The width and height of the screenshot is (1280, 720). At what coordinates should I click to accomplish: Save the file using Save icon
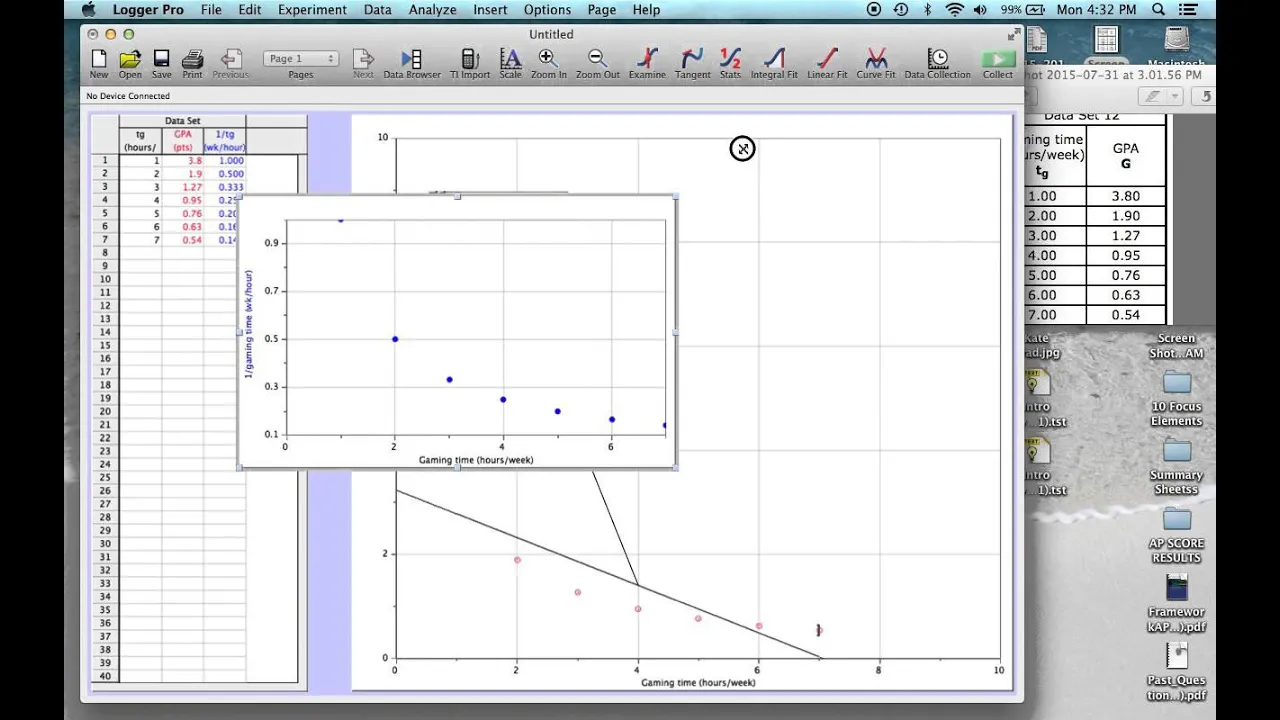161,64
